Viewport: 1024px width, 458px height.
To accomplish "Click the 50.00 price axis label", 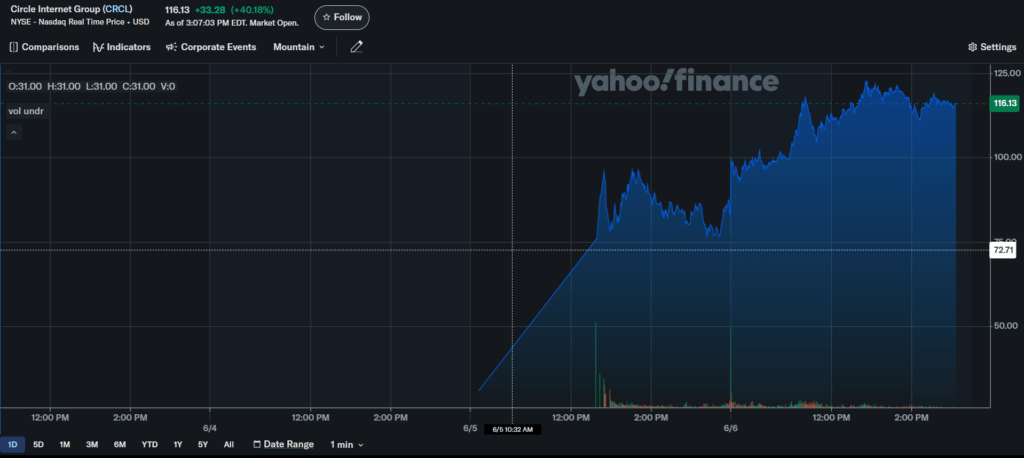I will click(1006, 325).
